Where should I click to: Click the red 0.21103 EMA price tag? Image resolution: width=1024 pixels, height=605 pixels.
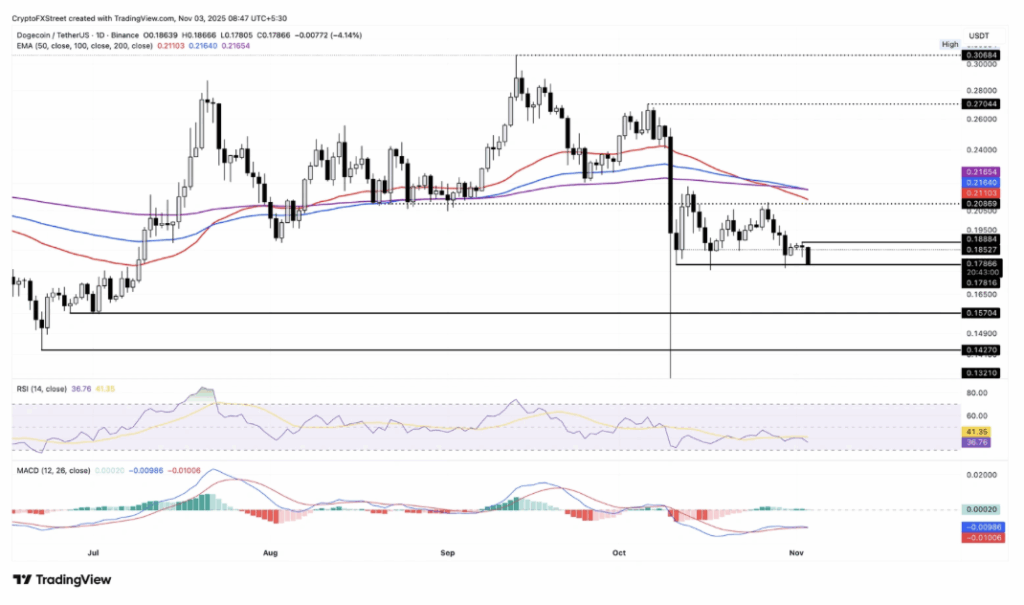tap(979, 194)
